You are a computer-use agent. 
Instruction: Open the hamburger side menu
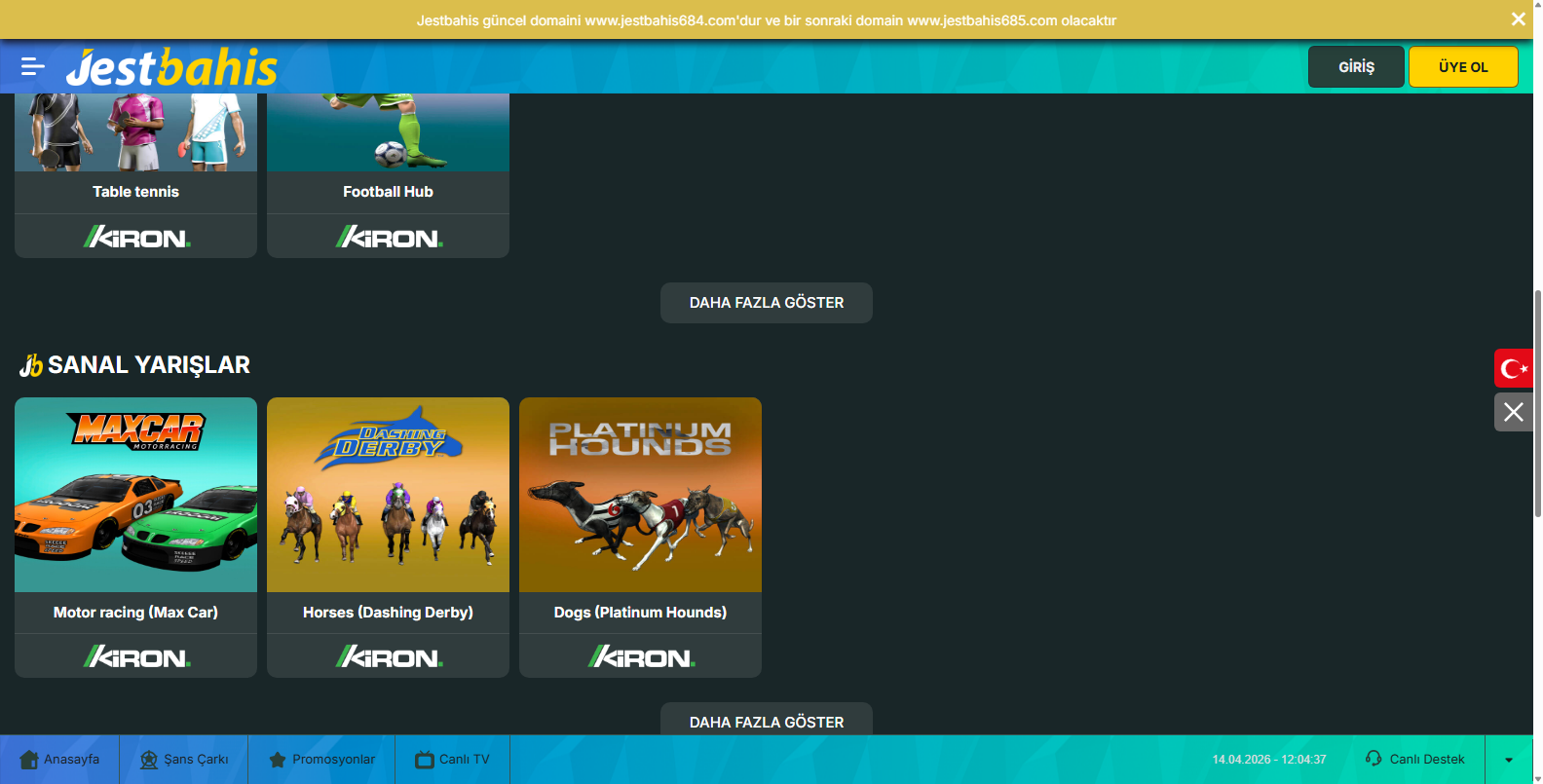33,66
